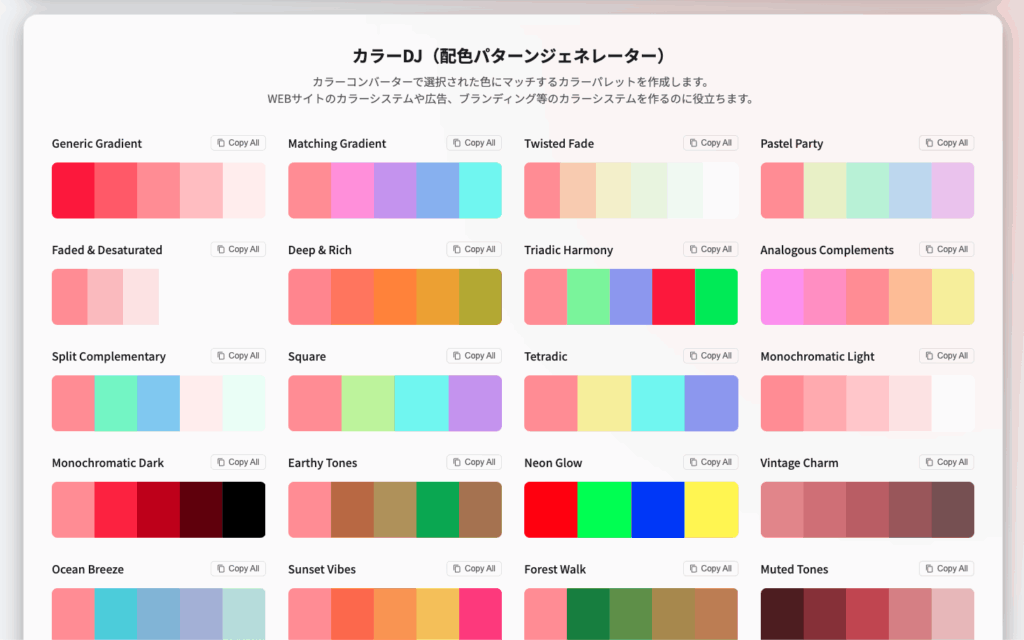The image size is (1024, 640).
Task: Copy all Triadic Harmony colors
Action: 711,249
